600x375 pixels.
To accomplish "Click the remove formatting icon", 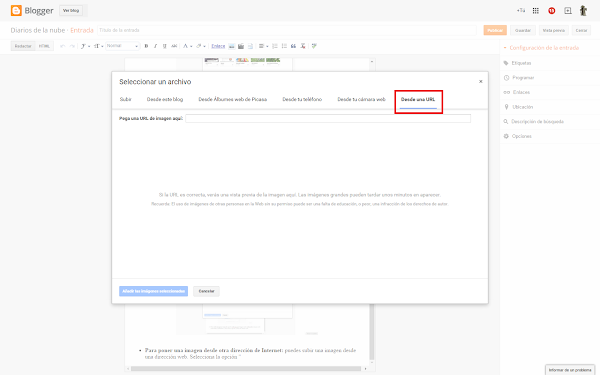I will (303, 46).
